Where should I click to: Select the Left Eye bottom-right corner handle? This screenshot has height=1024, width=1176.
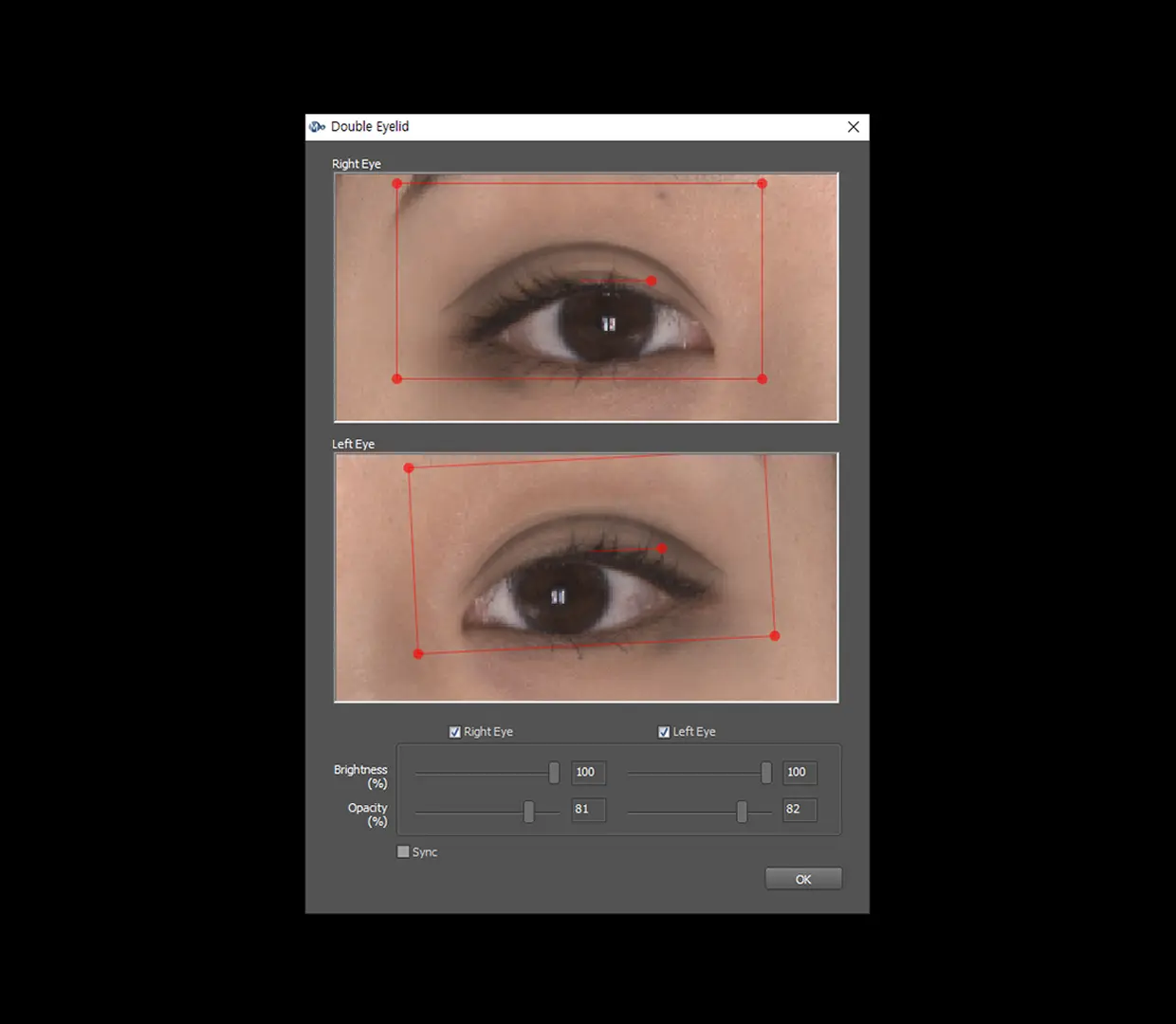775,636
